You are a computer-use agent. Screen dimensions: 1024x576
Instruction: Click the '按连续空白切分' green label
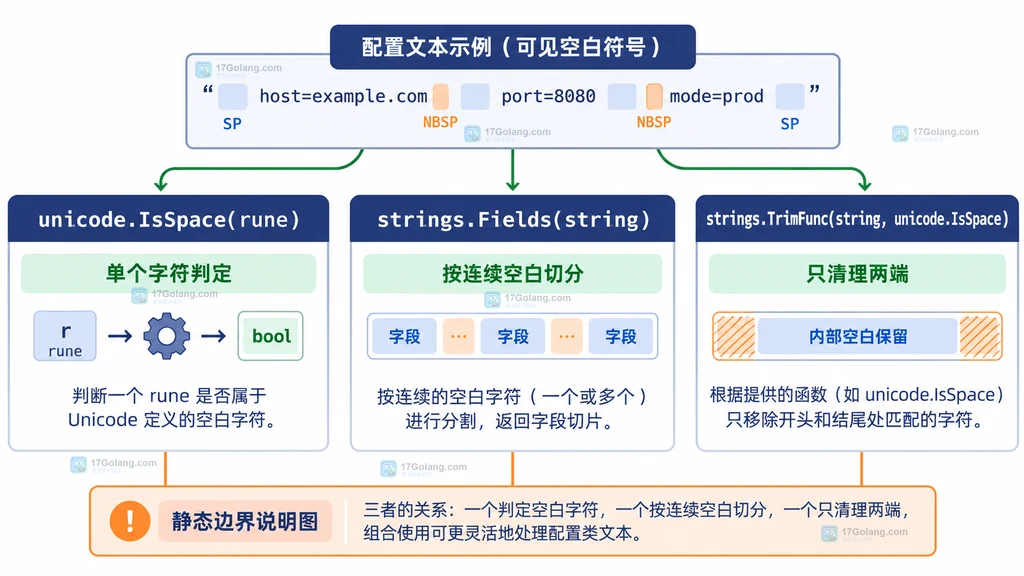click(513, 273)
